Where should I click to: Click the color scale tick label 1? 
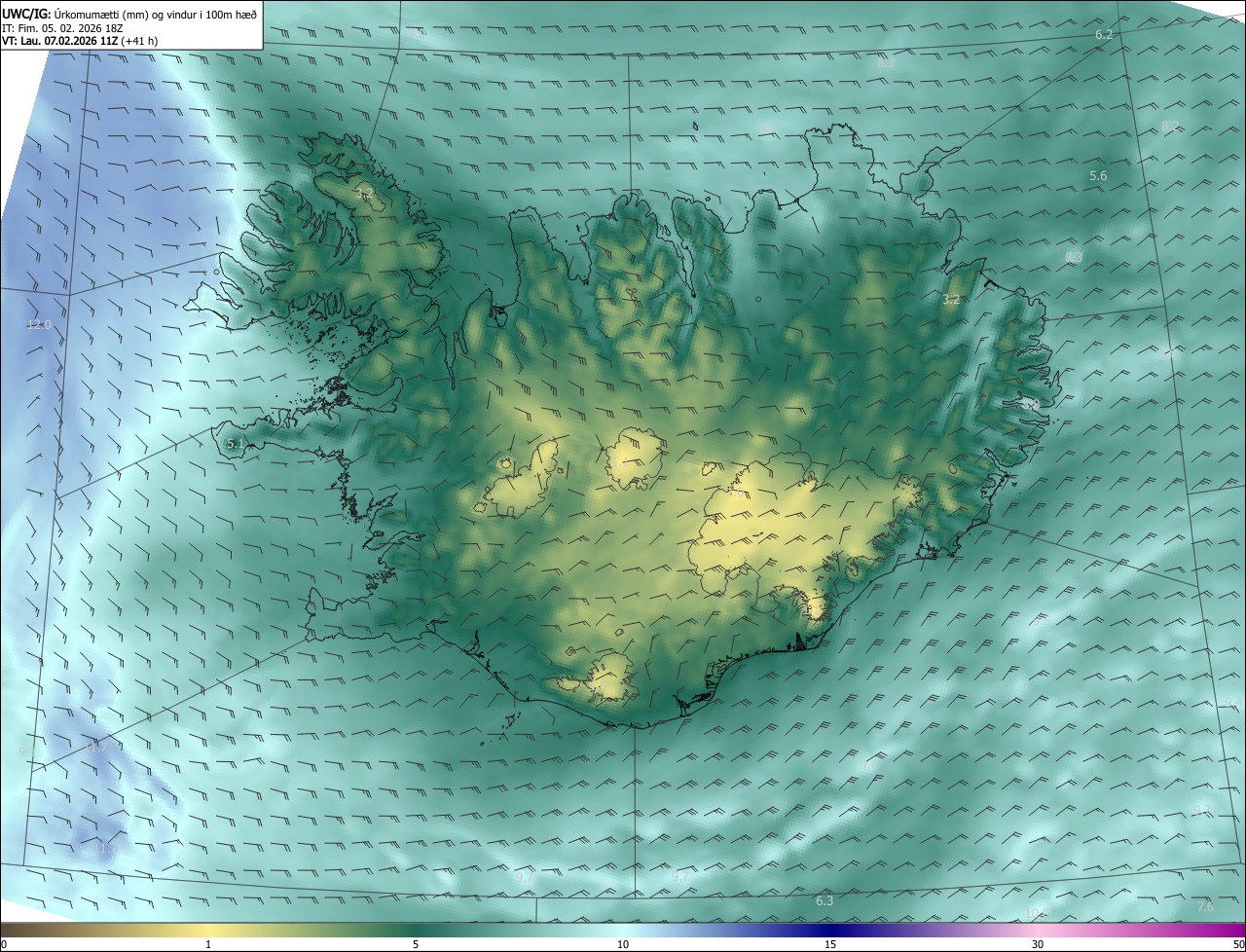(208, 944)
